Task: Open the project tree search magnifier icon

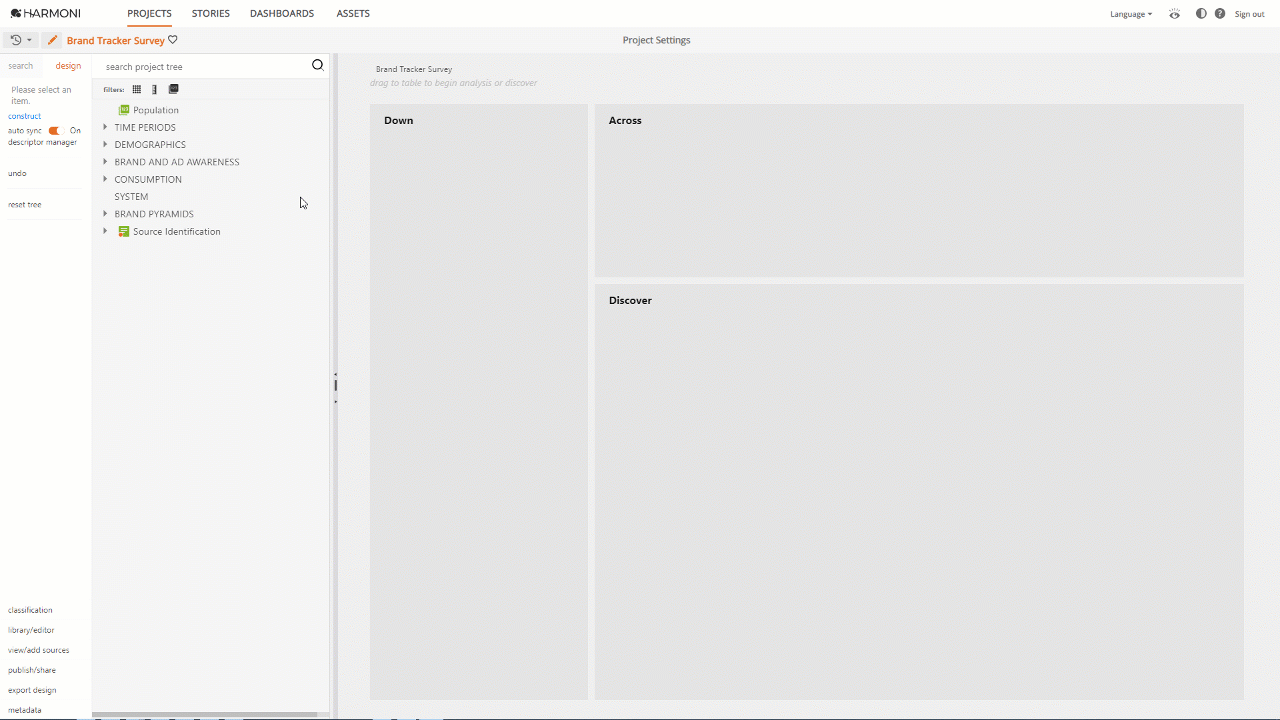Action: [x=317, y=64]
